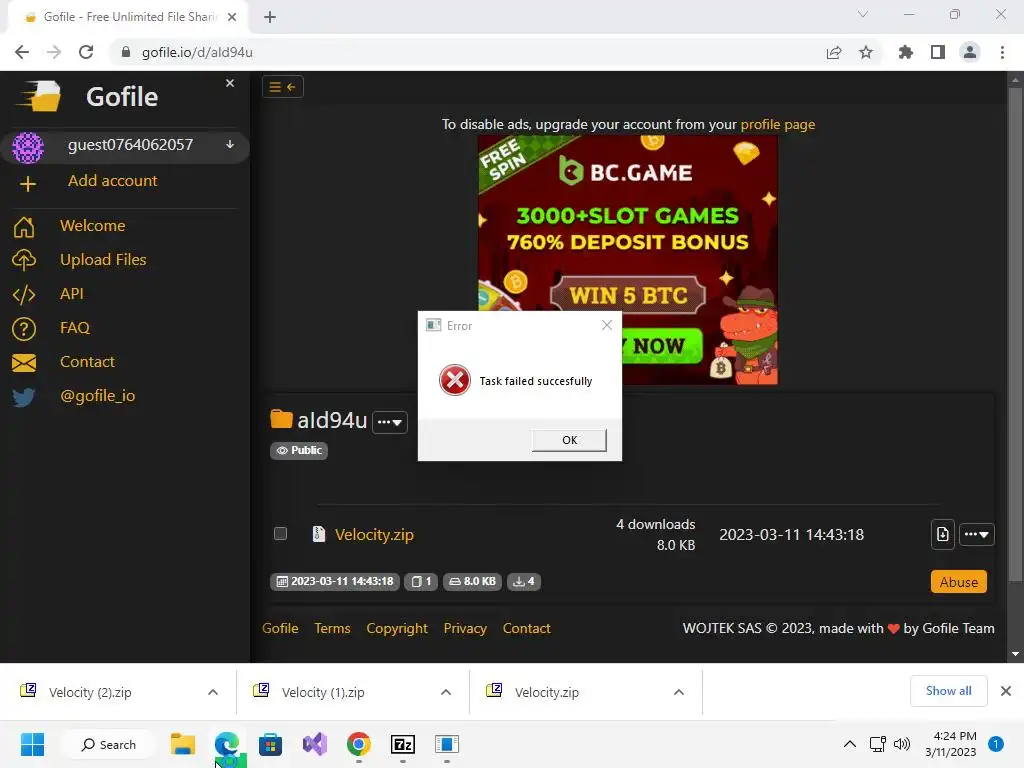
Task: Click the Velocity.zip file type icon
Action: 319,534
